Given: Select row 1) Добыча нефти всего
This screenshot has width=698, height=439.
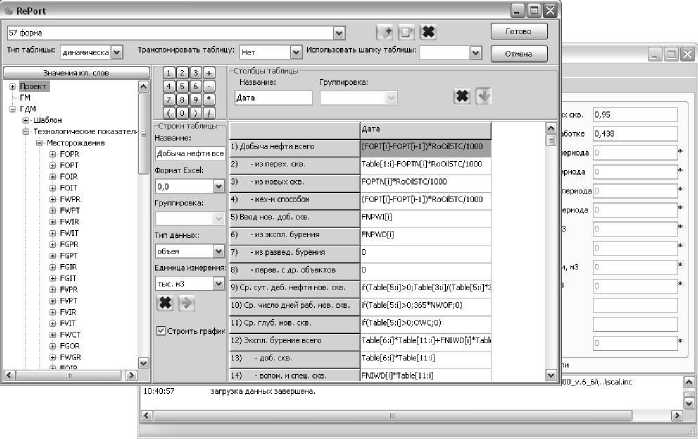Looking at the screenshot, I should [x=295, y=147].
